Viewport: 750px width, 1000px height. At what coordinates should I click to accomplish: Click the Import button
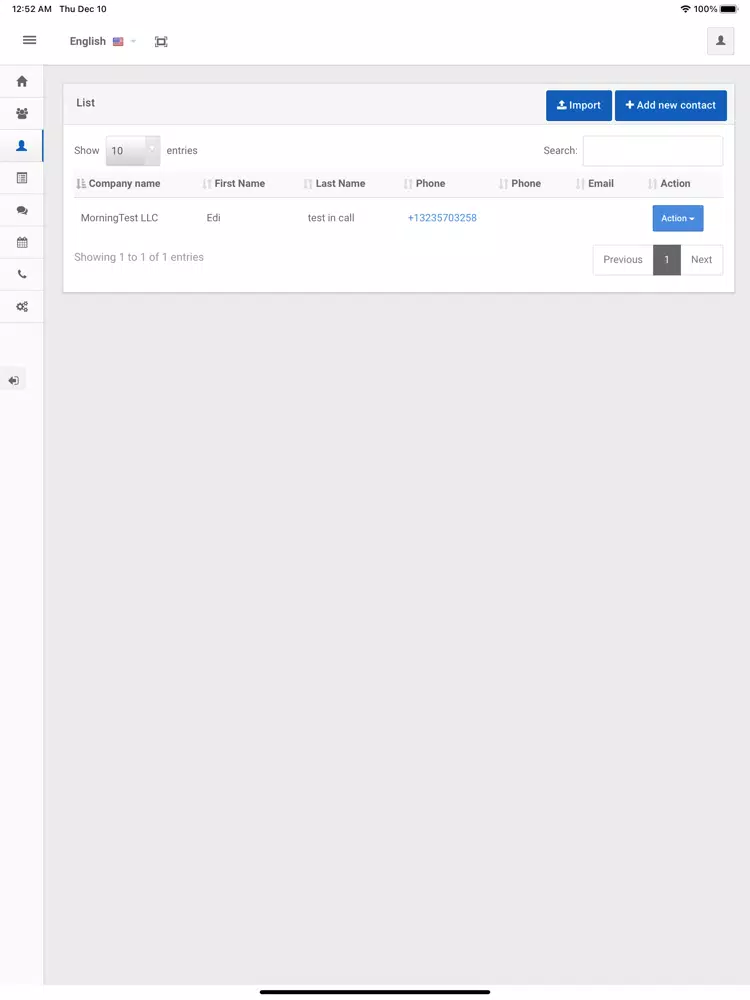[x=578, y=105]
